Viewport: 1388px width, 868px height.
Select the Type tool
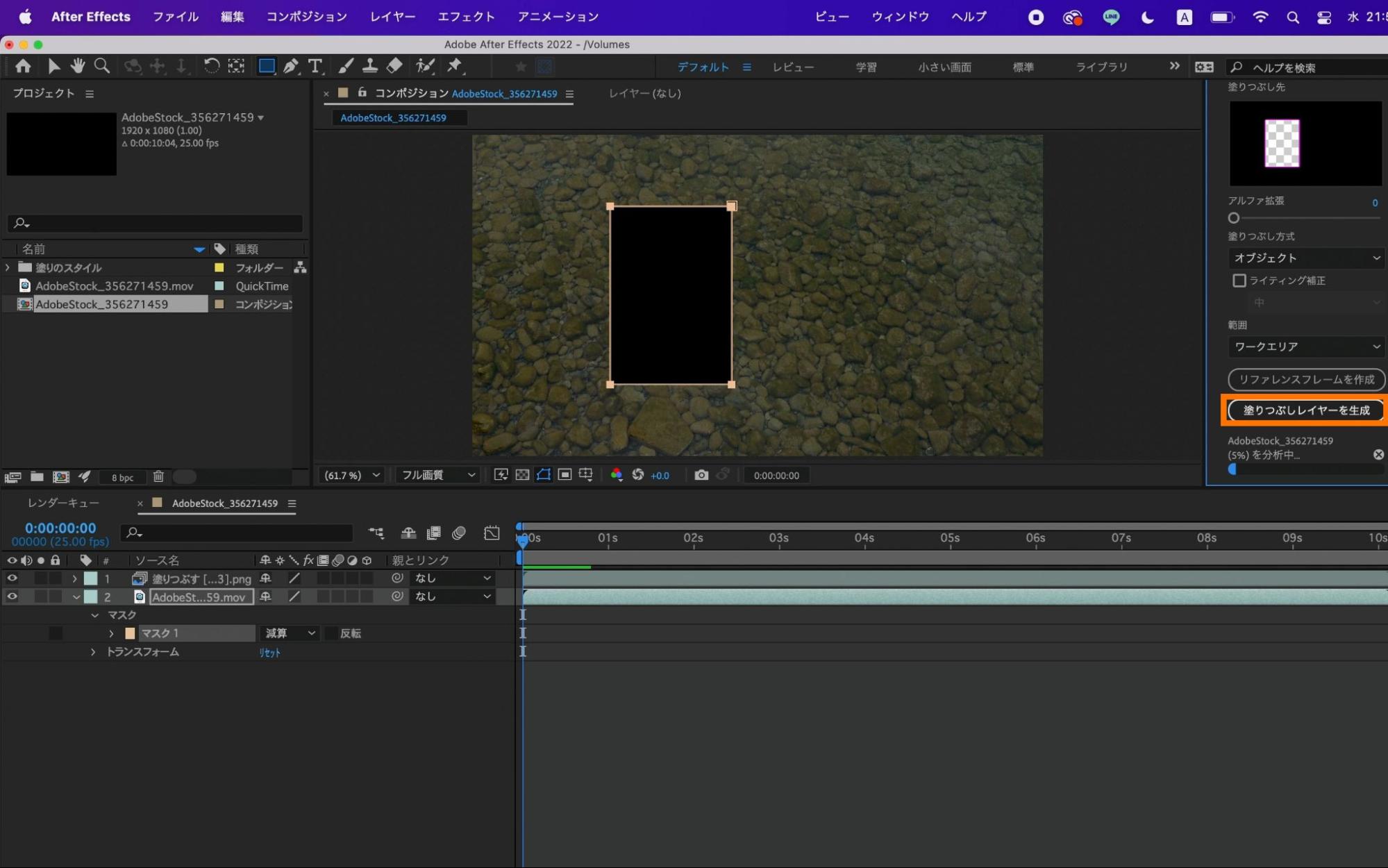click(x=315, y=66)
